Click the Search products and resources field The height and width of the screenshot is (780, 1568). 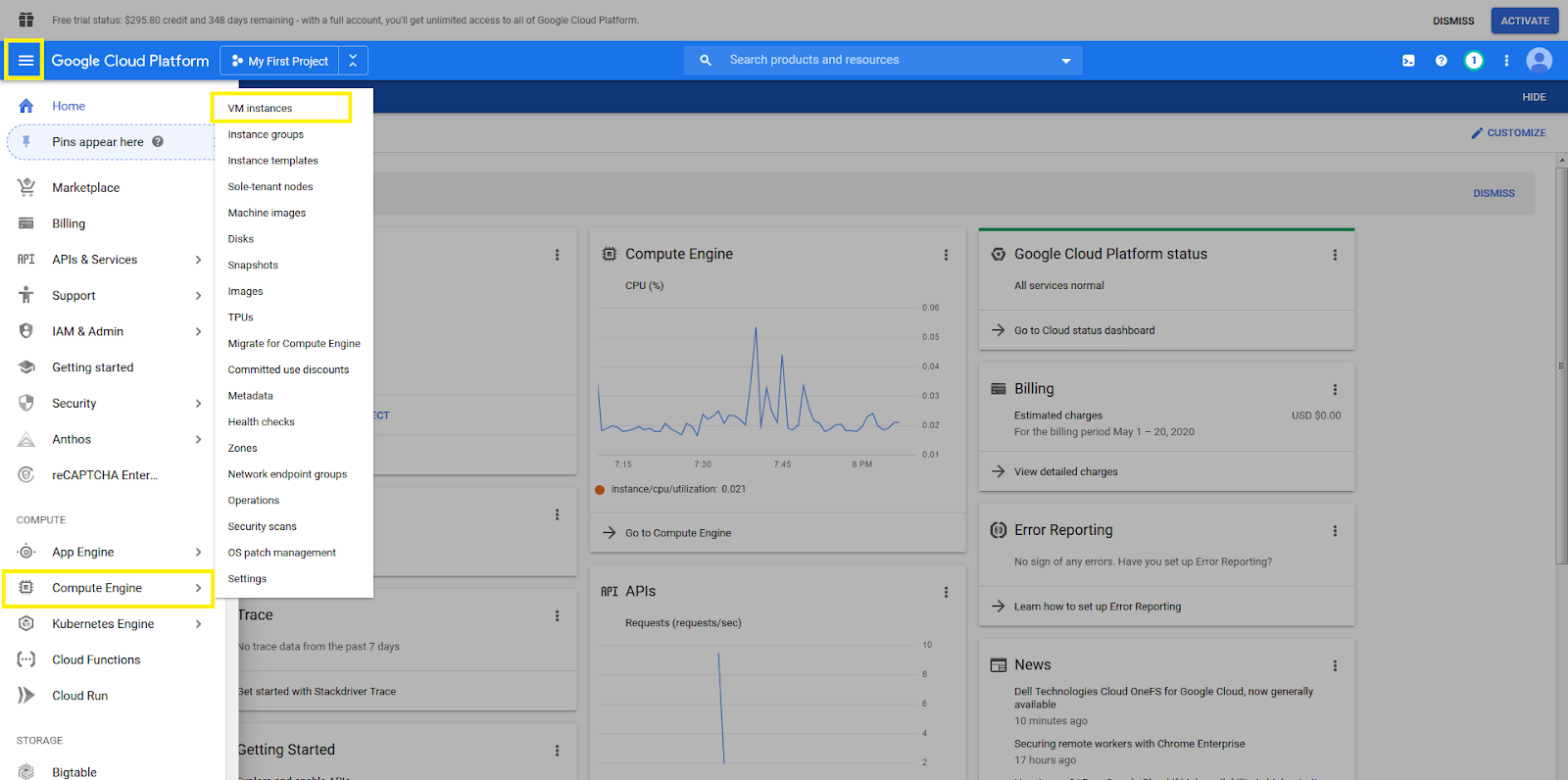point(882,60)
